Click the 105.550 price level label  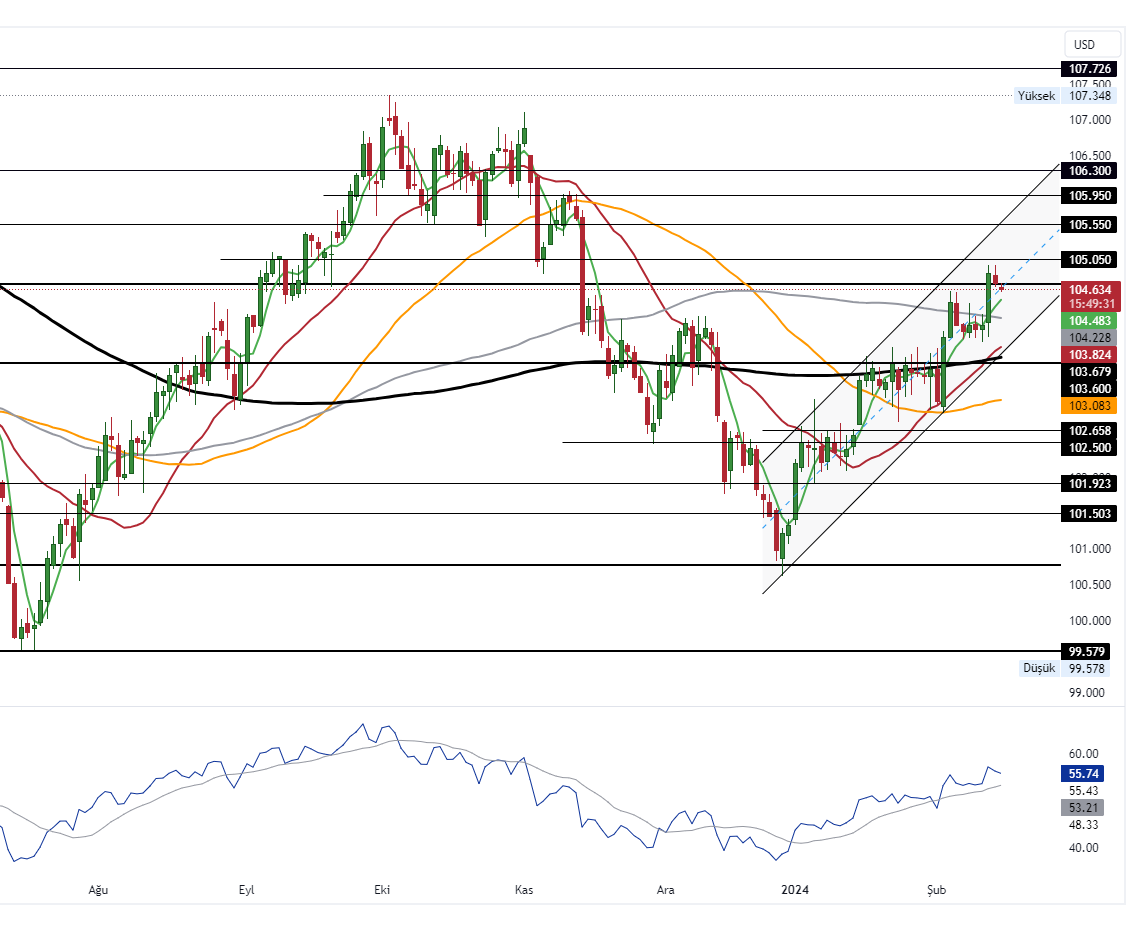coord(1089,225)
